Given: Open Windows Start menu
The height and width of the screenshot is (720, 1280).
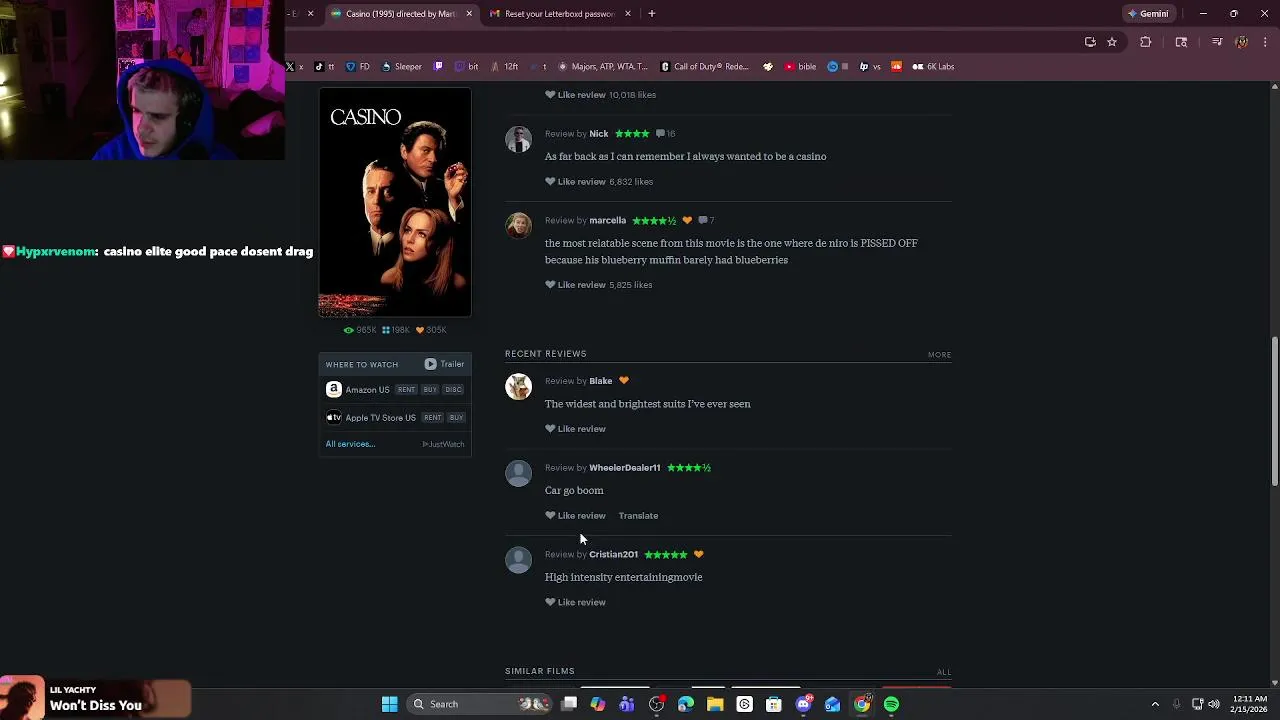Looking at the screenshot, I should point(390,705).
